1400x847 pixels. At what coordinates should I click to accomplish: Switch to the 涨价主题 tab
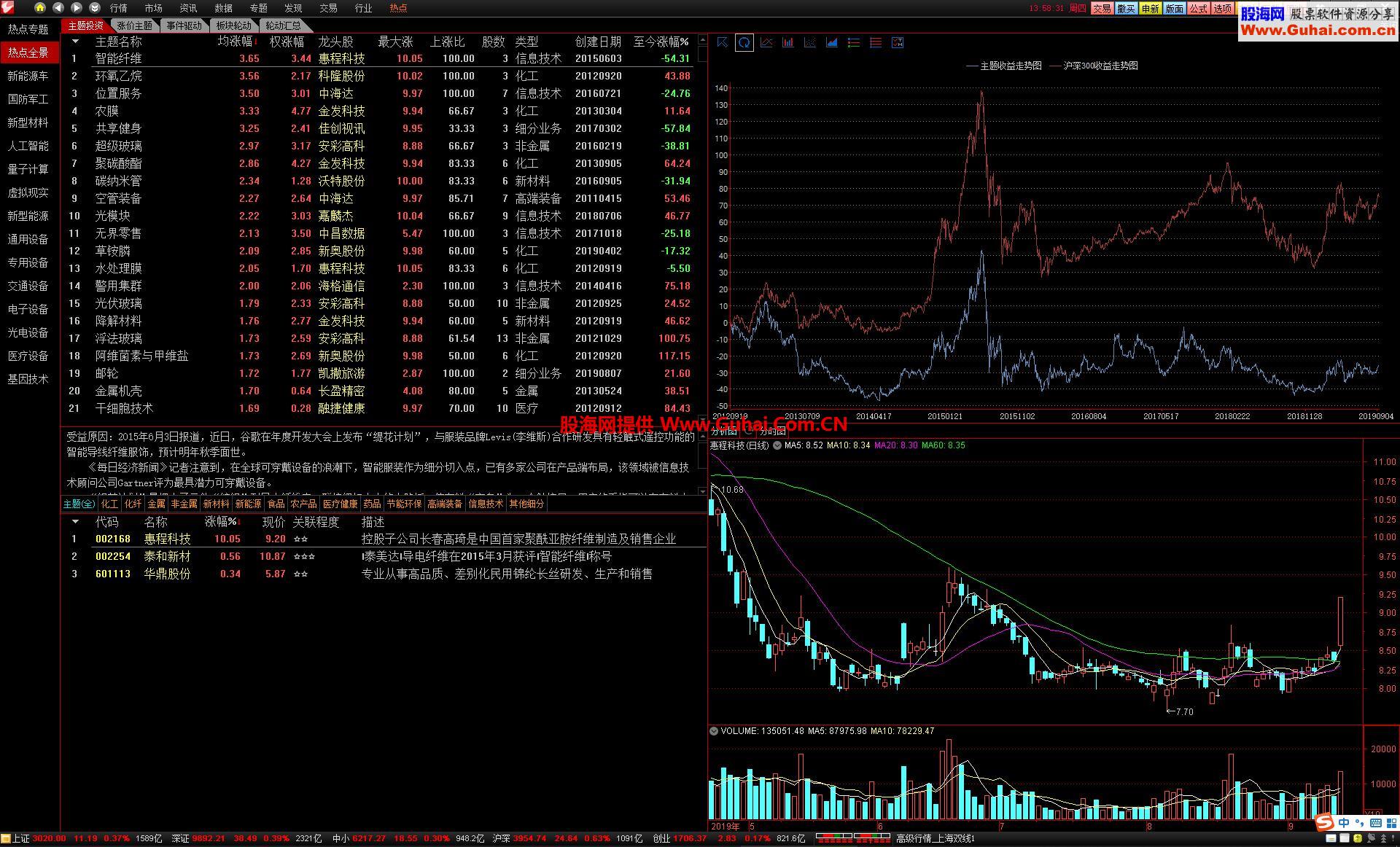pos(135,26)
